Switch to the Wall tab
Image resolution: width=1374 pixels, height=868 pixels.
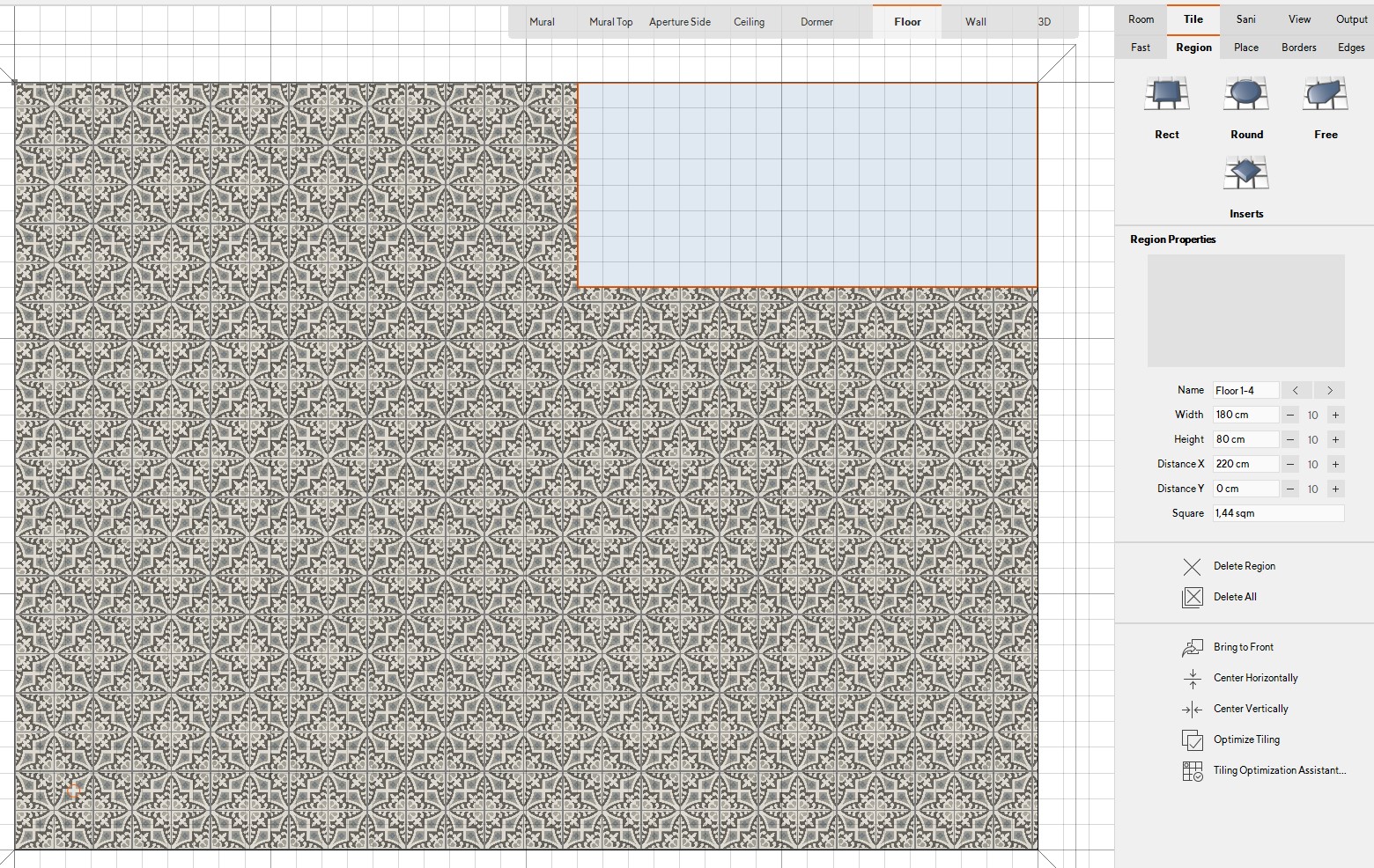point(975,21)
